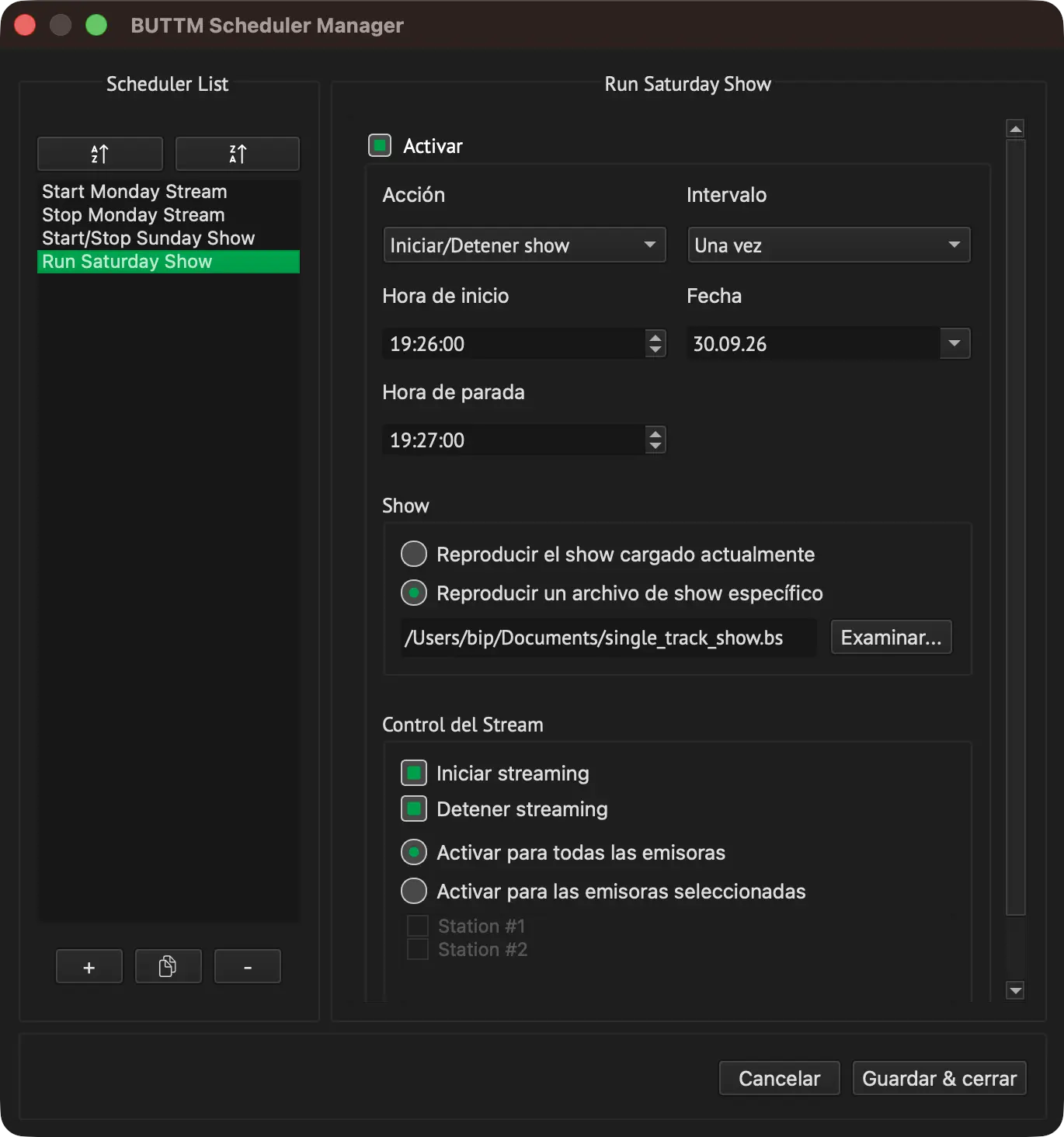Click the scroll down arrow of the settings panel
Image resolution: width=1064 pixels, height=1137 pixels.
point(1015,990)
